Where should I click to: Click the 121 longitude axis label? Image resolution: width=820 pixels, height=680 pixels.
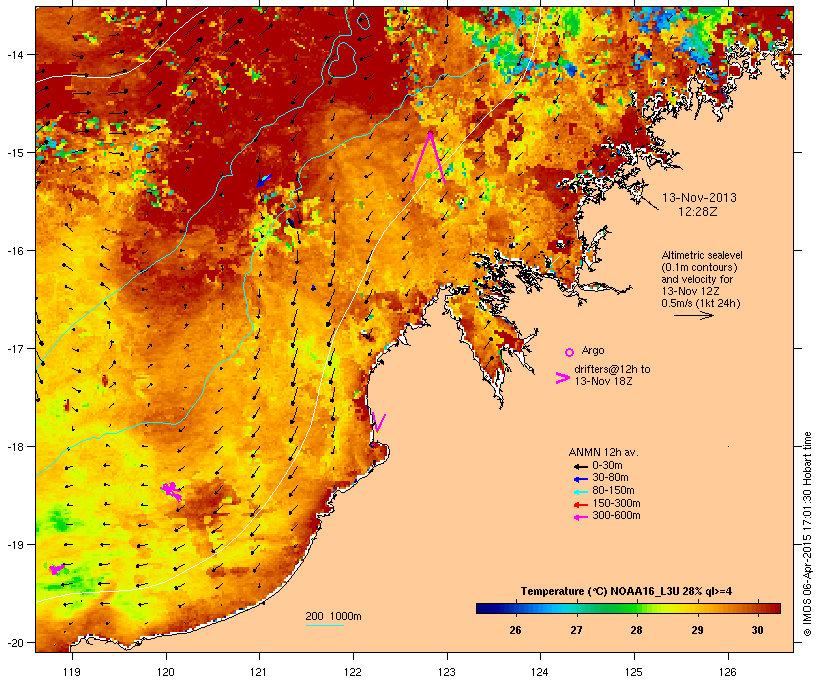[x=259, y=672]
